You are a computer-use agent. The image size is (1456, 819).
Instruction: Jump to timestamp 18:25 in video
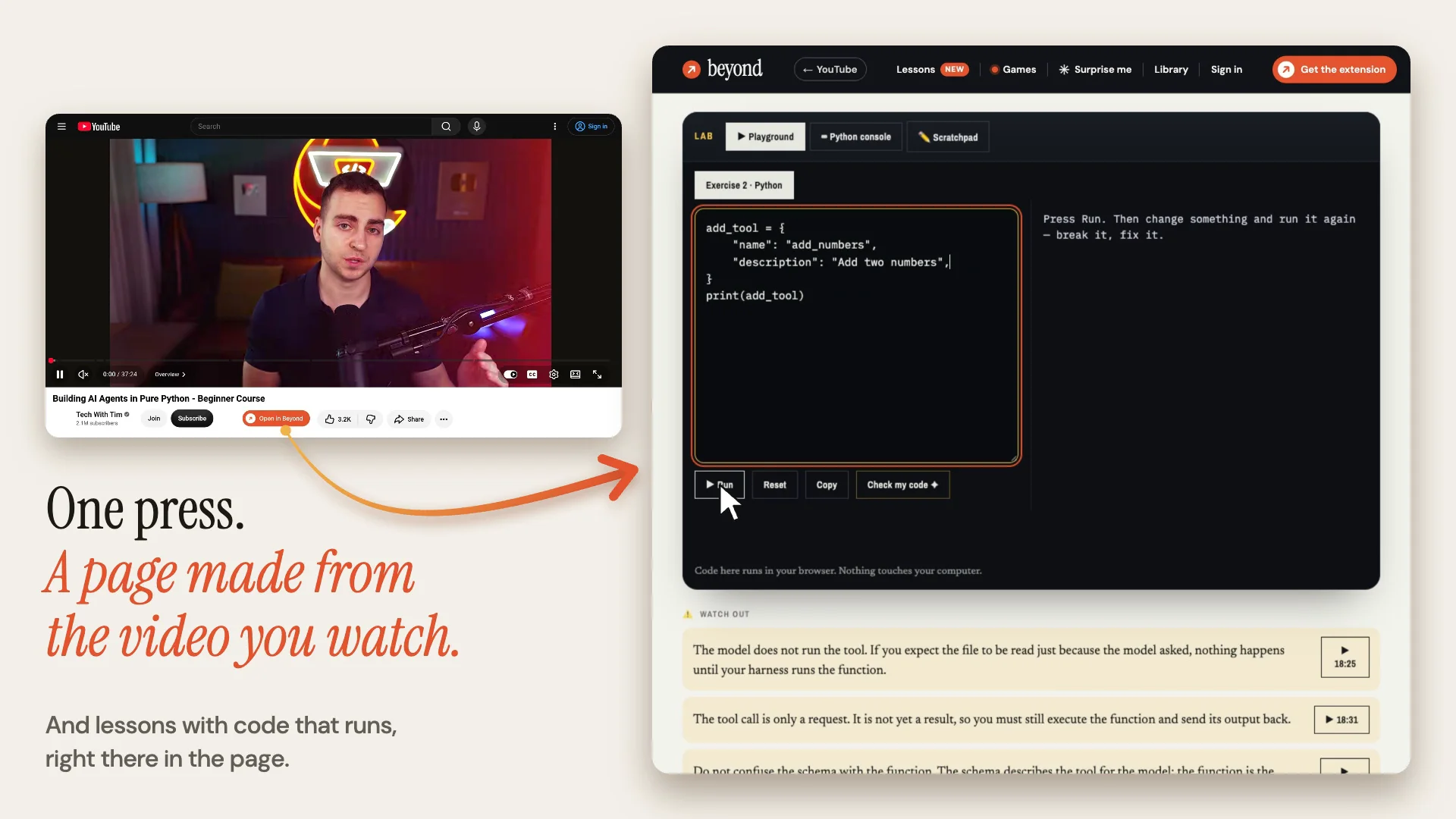[x=1345, y=657]
